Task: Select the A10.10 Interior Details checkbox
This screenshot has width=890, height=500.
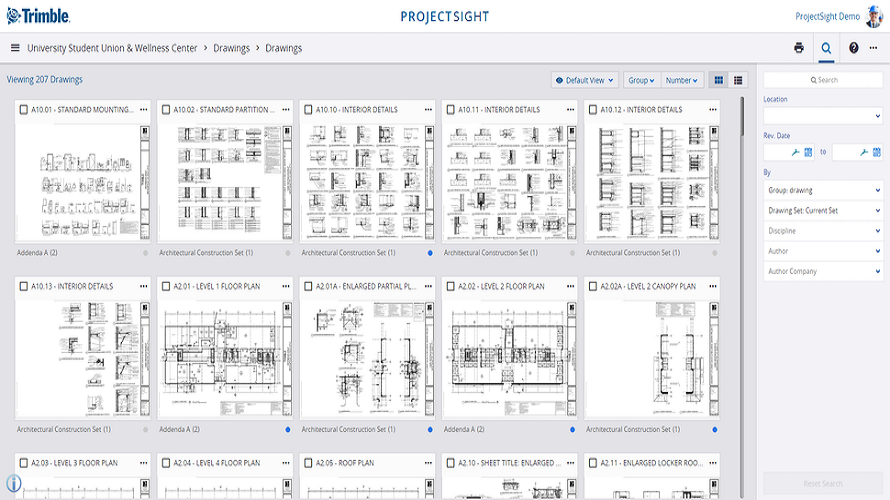Action: point(308,110)
